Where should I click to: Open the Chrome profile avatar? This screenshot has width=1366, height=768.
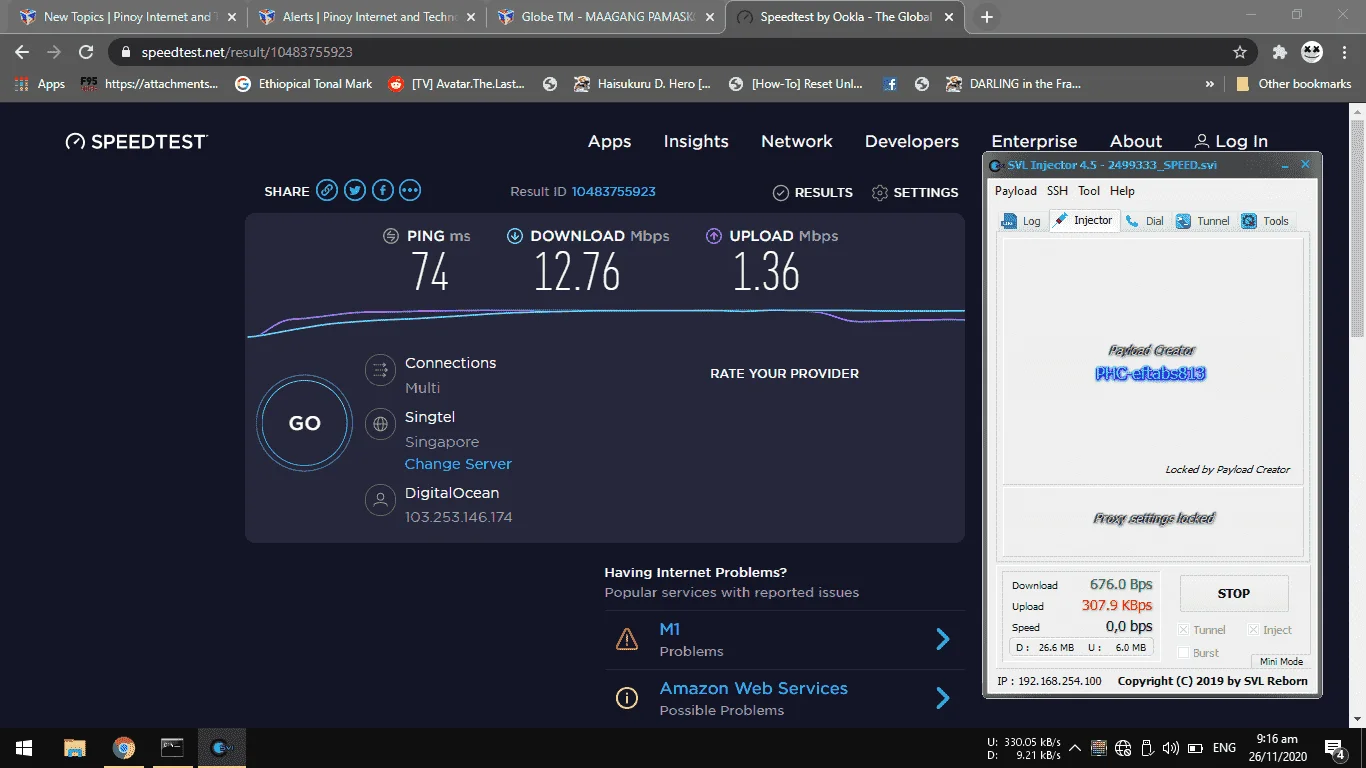coord(1312,52)
